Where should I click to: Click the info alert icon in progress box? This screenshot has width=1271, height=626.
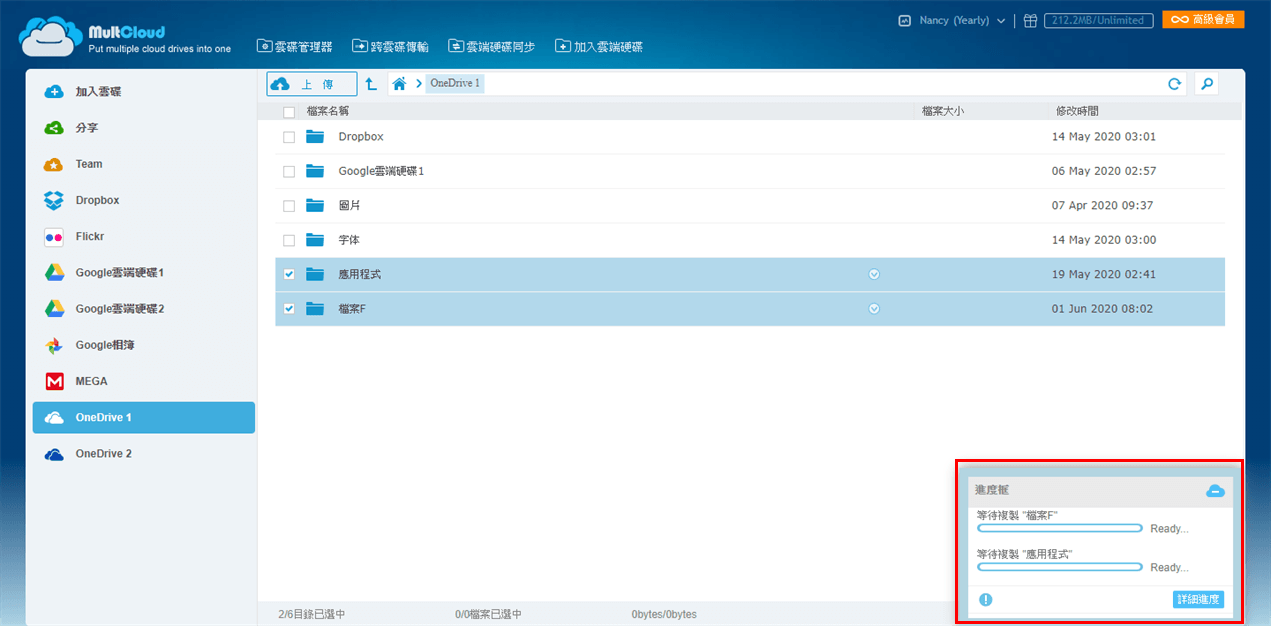[985, 600]
